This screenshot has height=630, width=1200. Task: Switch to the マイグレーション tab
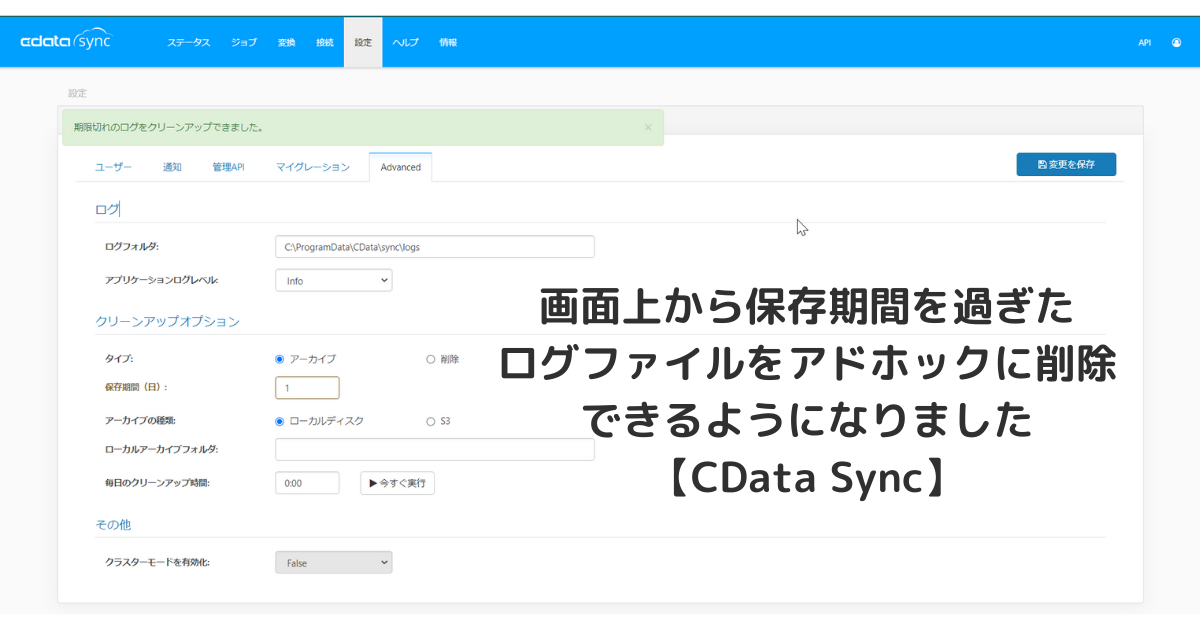point(313,167)
